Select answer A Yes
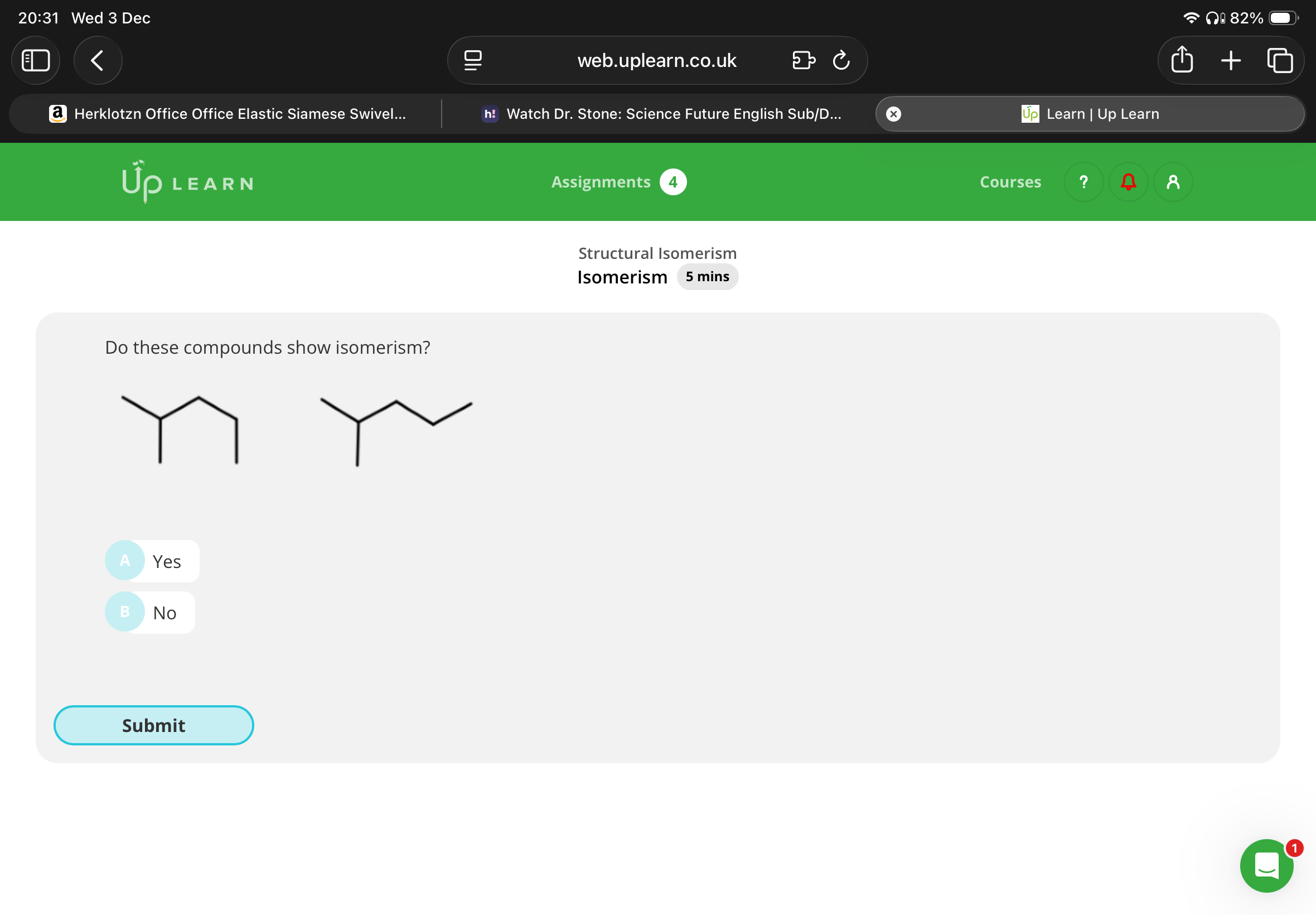 click(151, 561)
